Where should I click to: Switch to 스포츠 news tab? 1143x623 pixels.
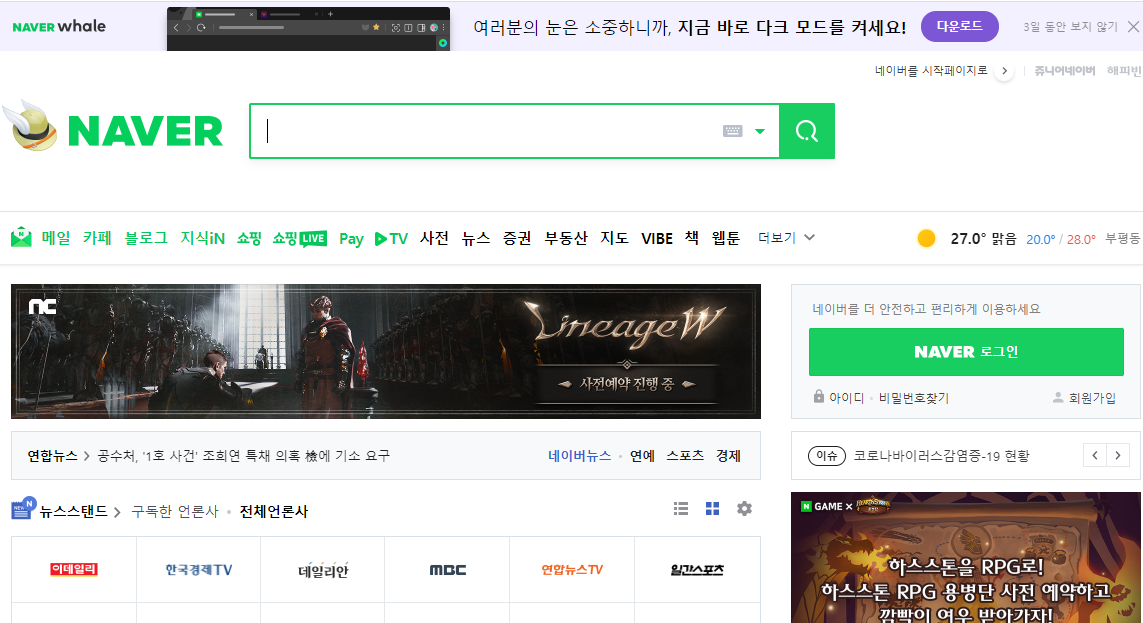[685, 455]
